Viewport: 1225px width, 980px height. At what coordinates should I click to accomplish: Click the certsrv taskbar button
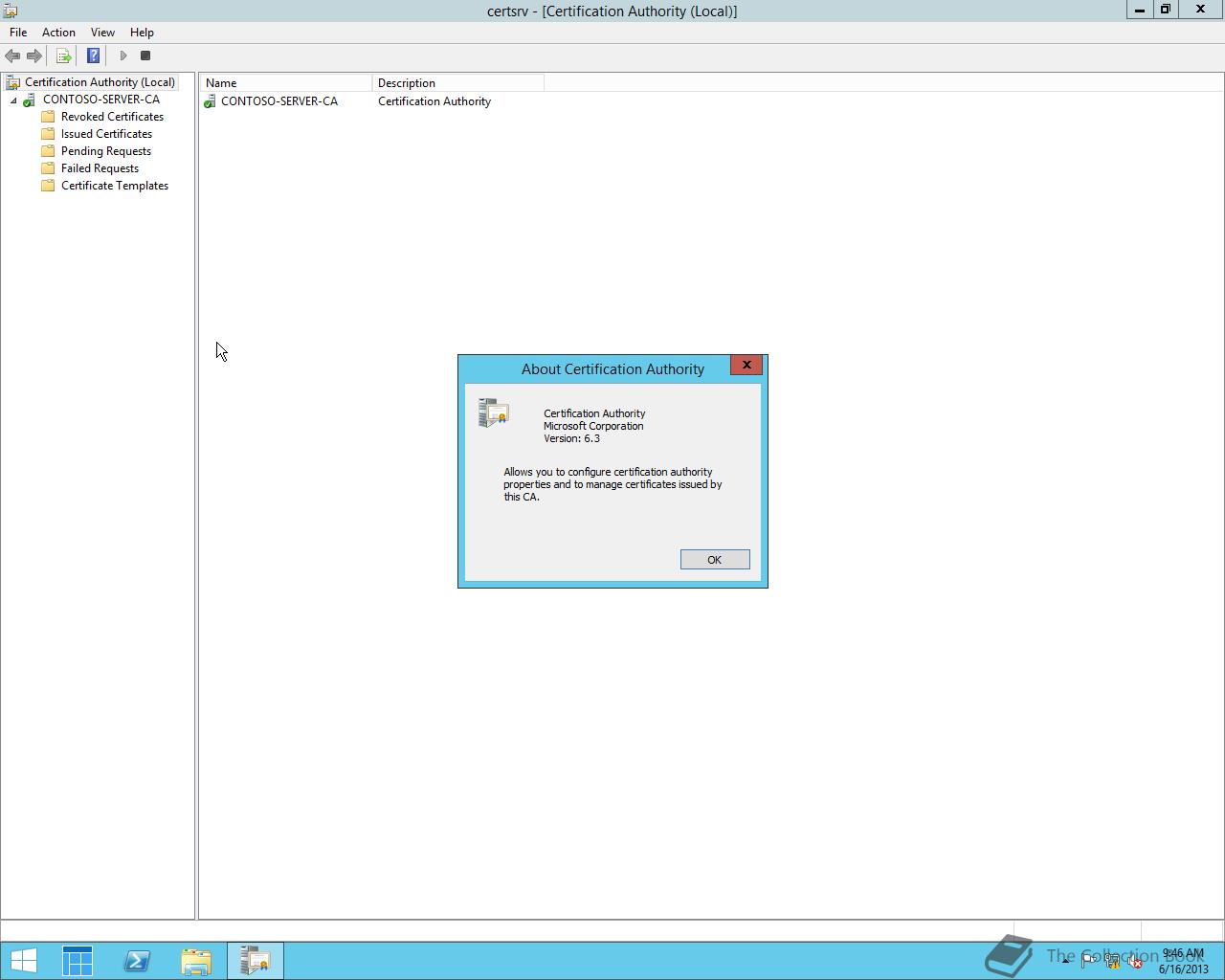[256, 961]
